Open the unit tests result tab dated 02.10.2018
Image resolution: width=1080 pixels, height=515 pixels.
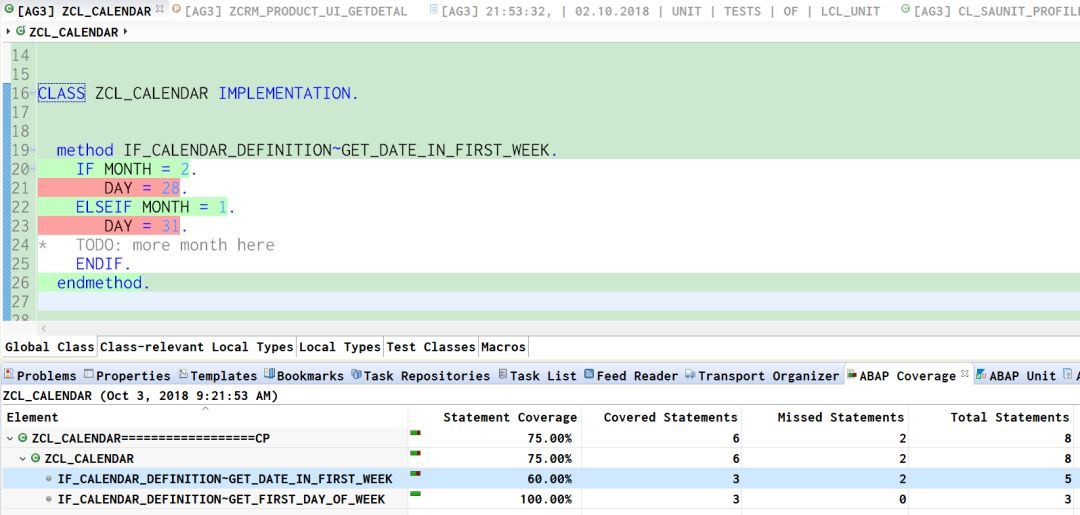click(x=654, y=11)
